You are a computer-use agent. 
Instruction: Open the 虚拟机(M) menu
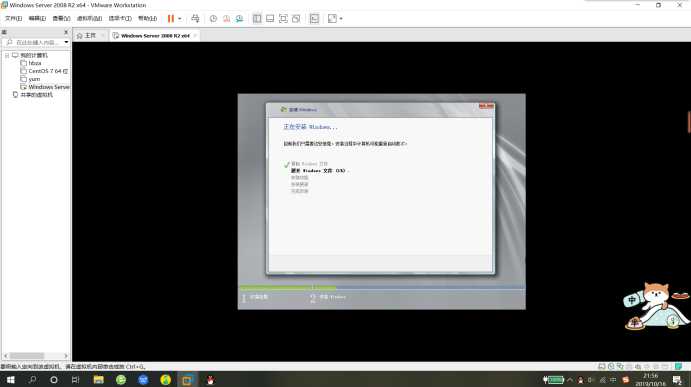point(89,19)
